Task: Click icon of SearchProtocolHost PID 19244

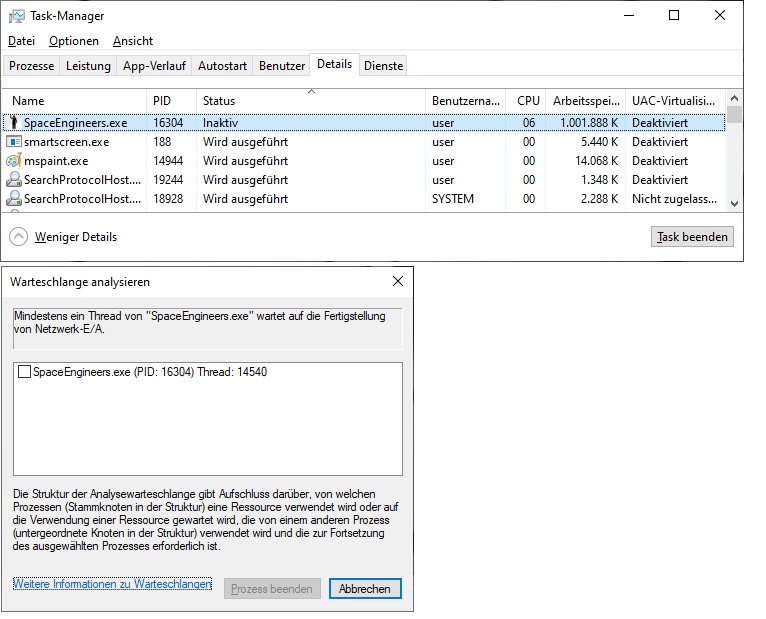Action: pyautogui.click(x=14, y=180)
